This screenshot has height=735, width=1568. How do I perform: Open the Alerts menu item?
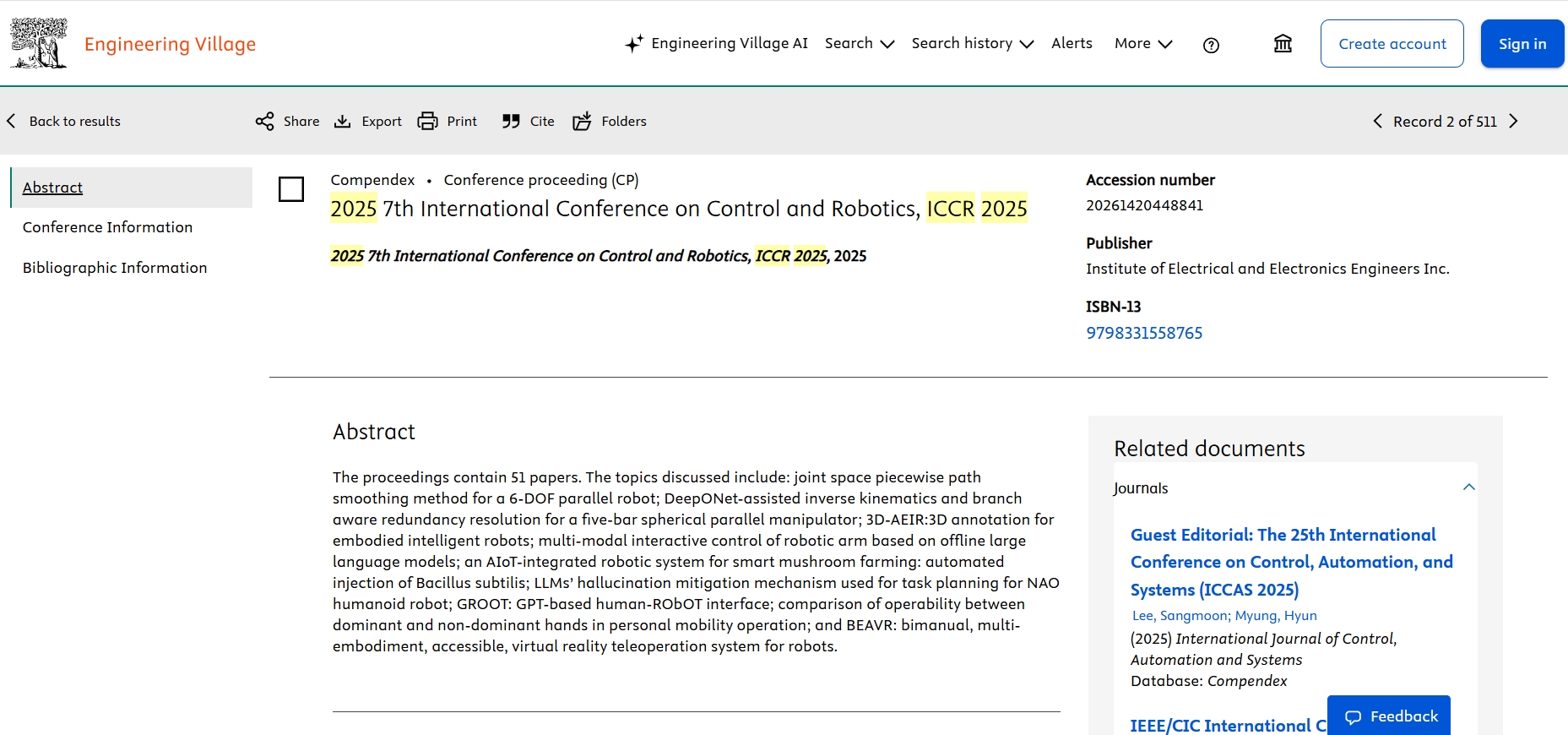(1072, 44)
